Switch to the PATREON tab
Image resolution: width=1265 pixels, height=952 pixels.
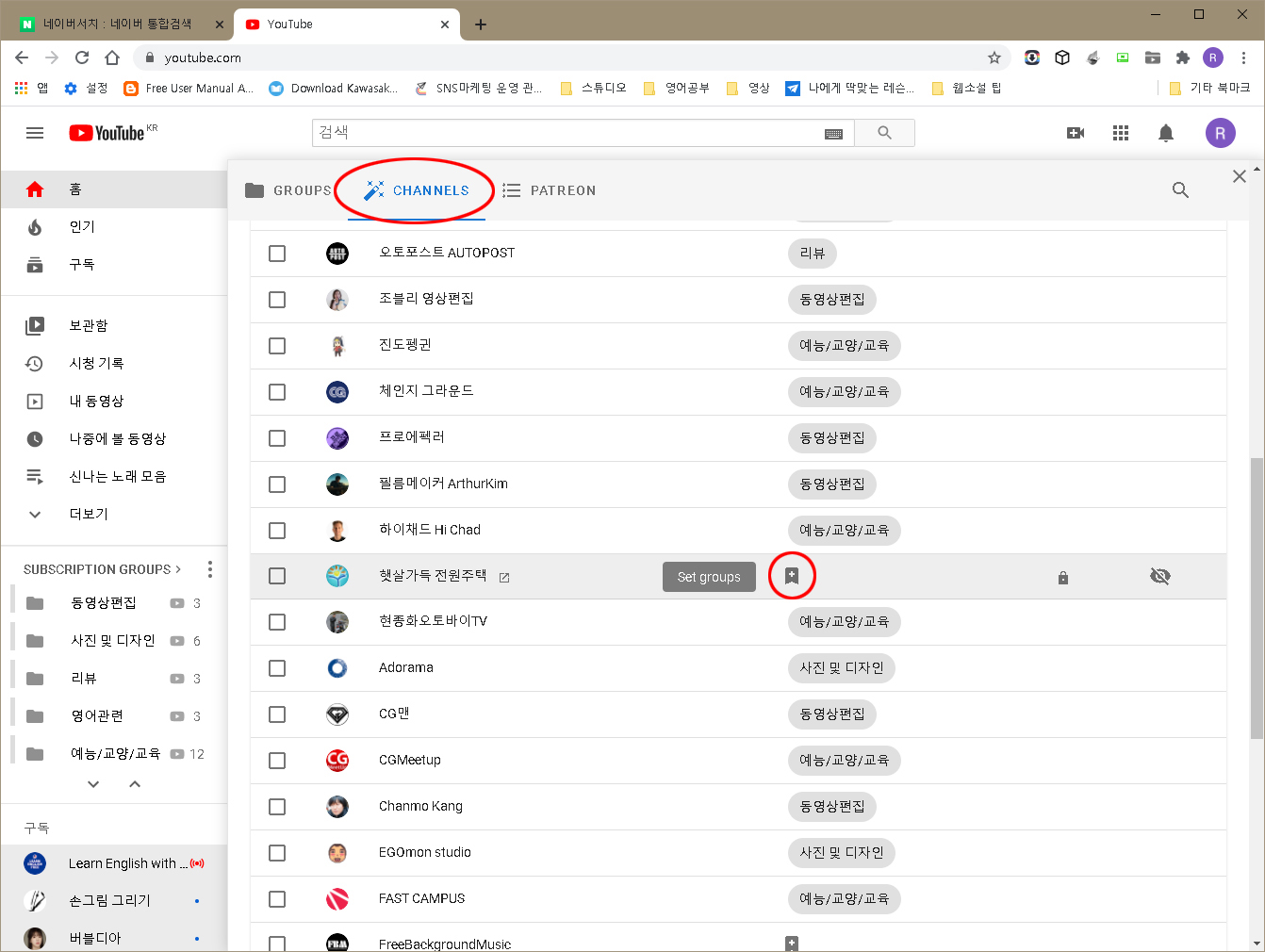pyautogui.click(x=550, y=190)
